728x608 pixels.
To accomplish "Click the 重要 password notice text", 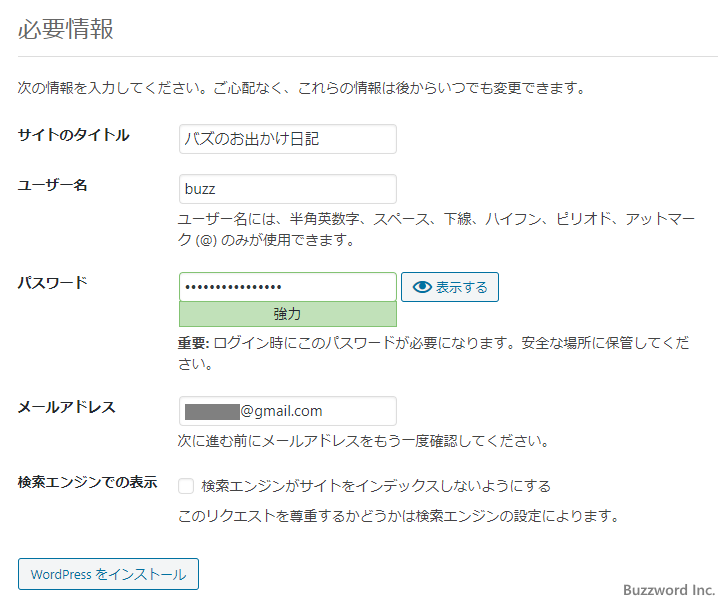I will [x=434, y=353].
